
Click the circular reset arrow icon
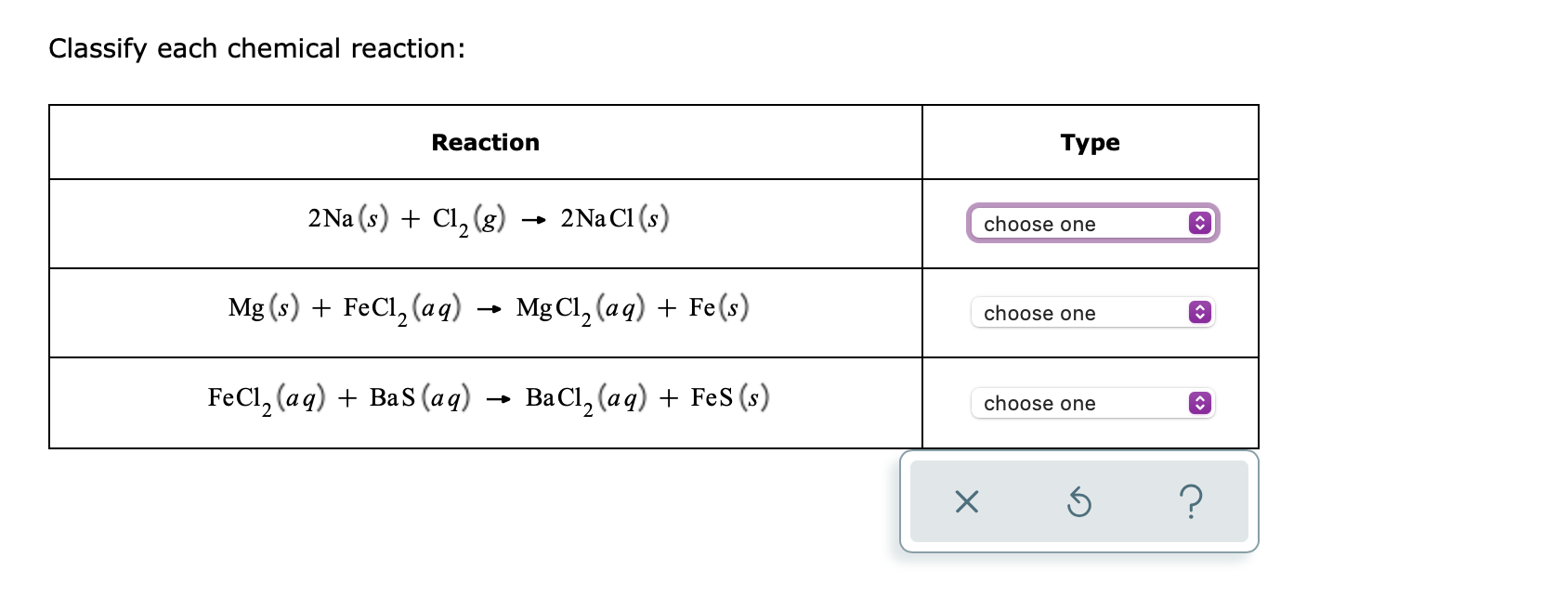point(1078,502)
